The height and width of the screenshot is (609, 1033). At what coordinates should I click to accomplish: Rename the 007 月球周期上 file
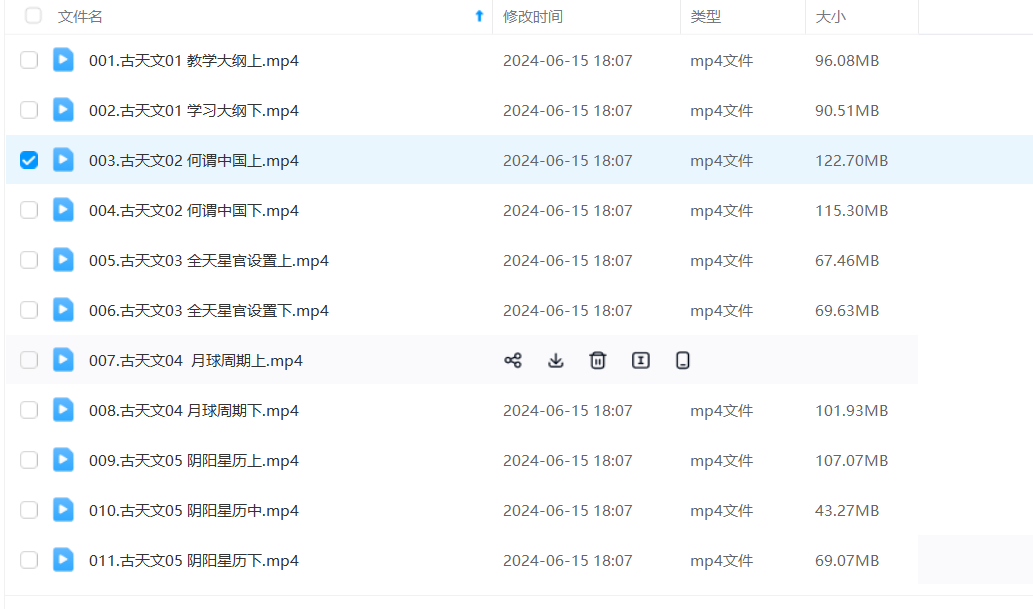tap(641, 361)
